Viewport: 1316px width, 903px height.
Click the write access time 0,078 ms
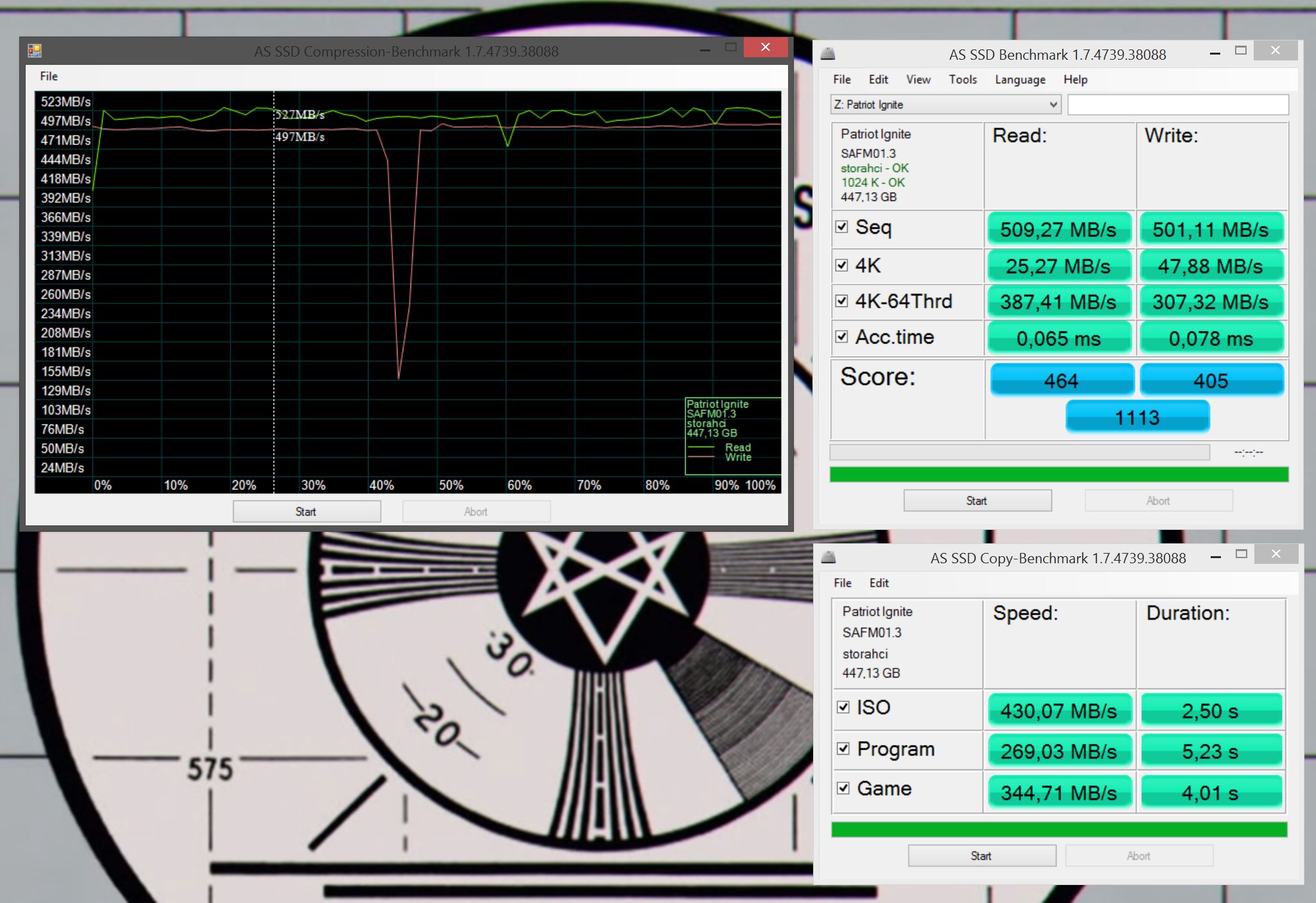coord(1211,338)
